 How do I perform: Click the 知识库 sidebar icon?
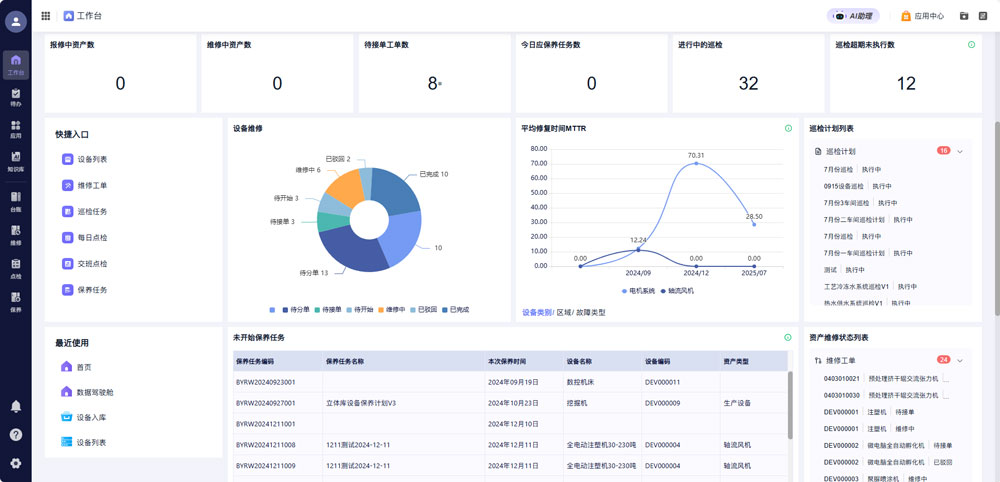[15, 161]
